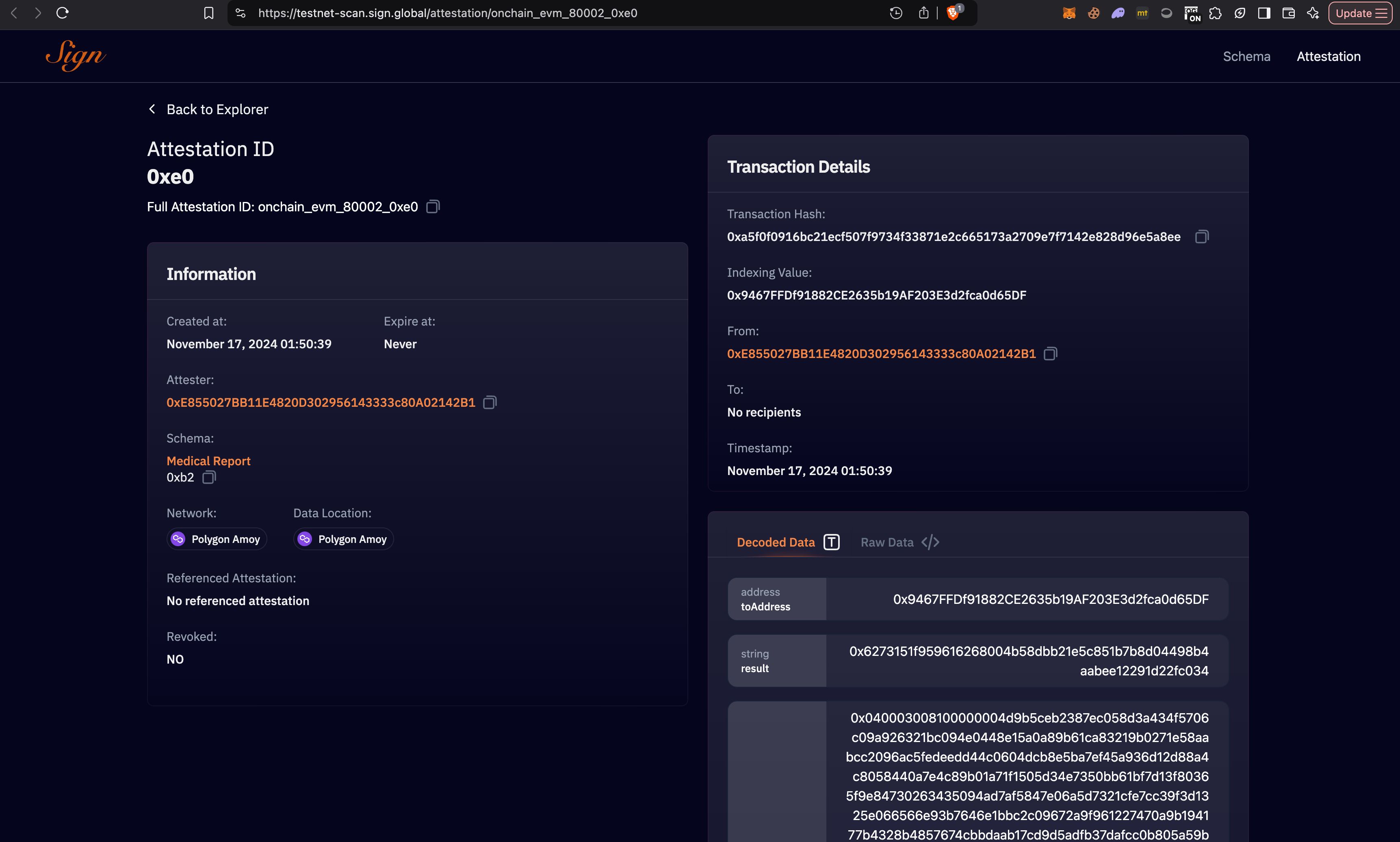Click the Network Polygon Amoy badge

(x=217, y=539)
